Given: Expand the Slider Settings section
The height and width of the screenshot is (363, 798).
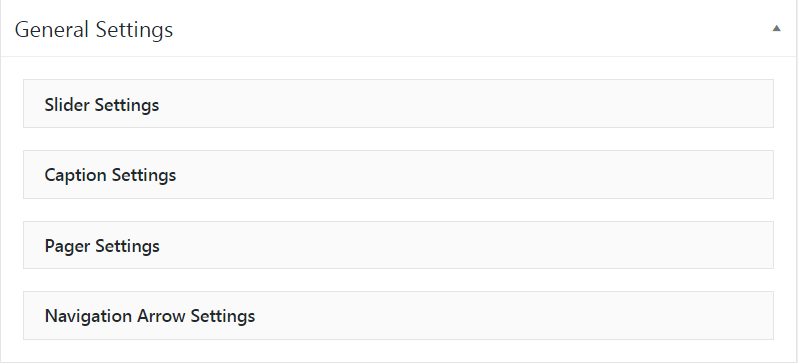Looking at the screenshot, I should 398,103.
